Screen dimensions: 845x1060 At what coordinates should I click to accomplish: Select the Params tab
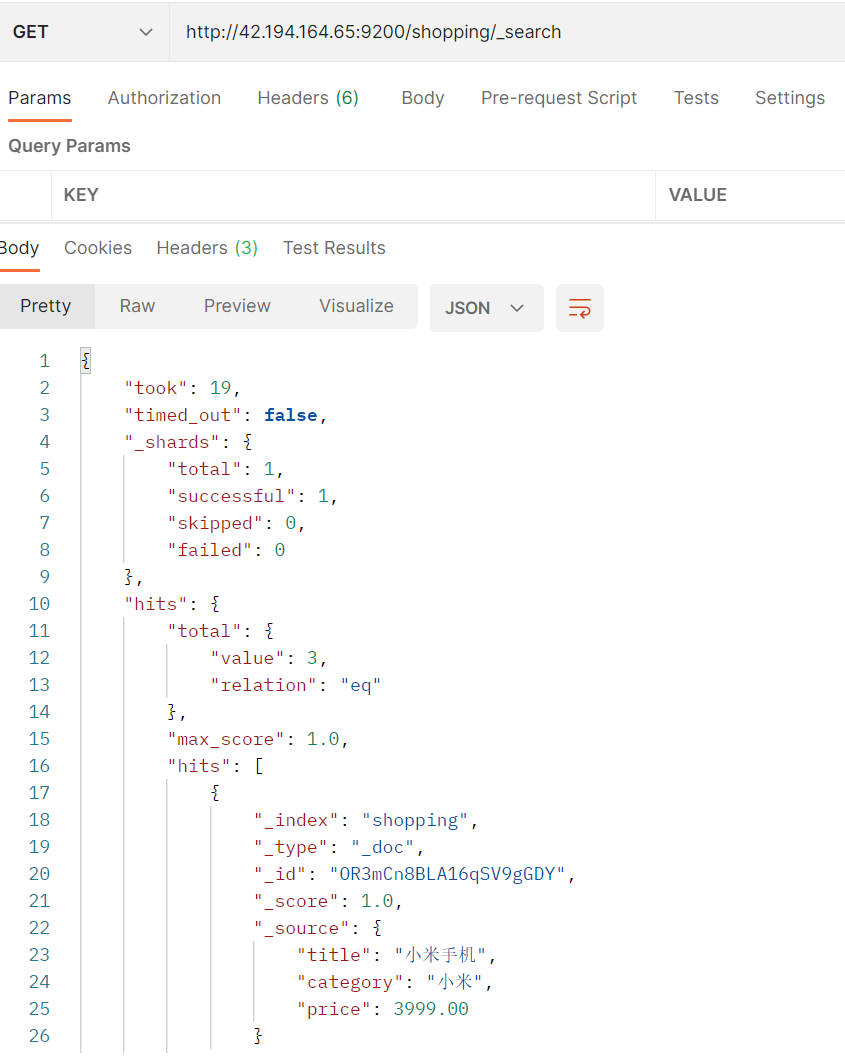[40, 98]
